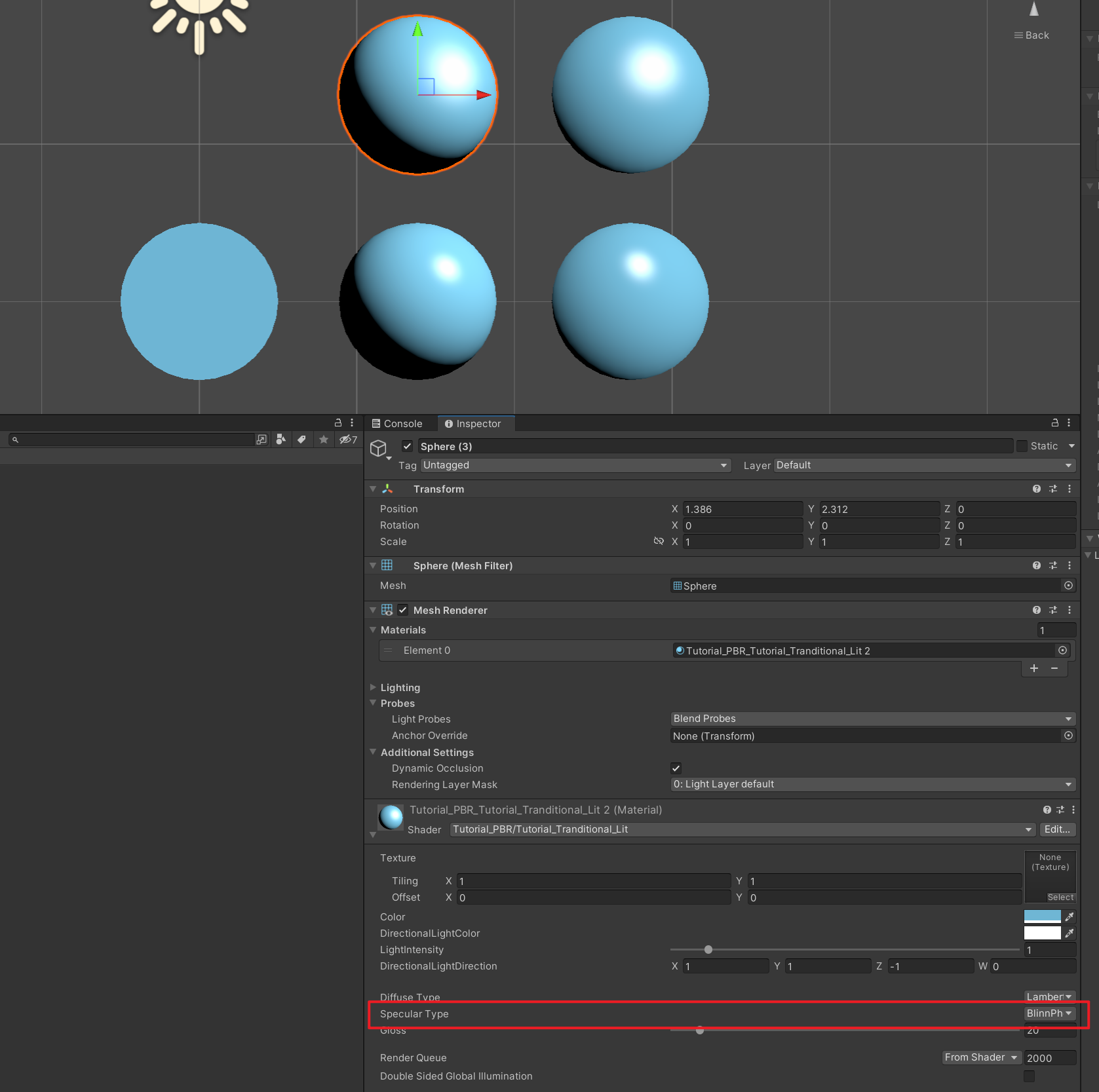Click the star favorites search filter icon

pyautogui.click(x=323, y=439)
